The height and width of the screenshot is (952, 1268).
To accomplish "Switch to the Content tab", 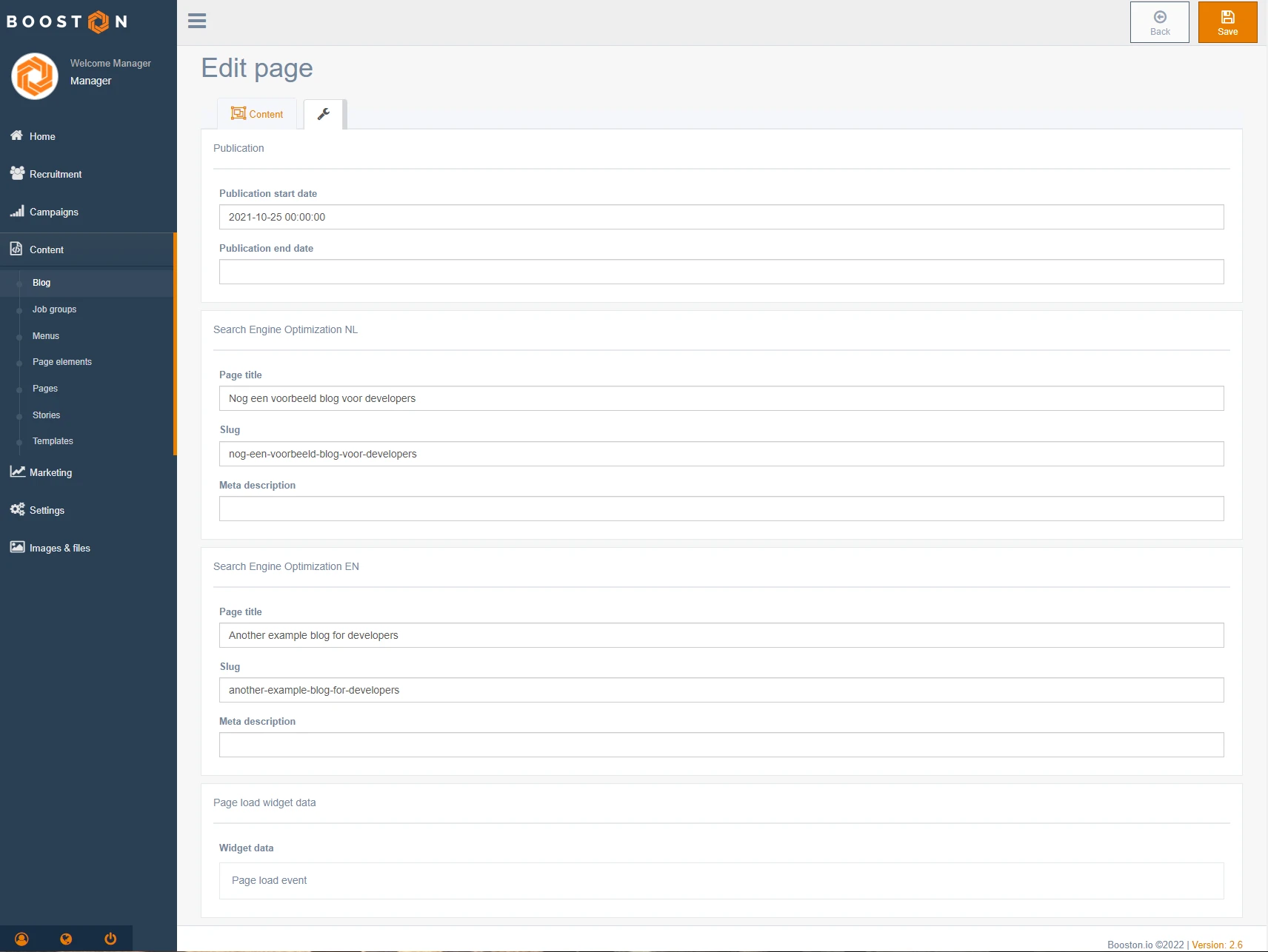I will 257,114.
